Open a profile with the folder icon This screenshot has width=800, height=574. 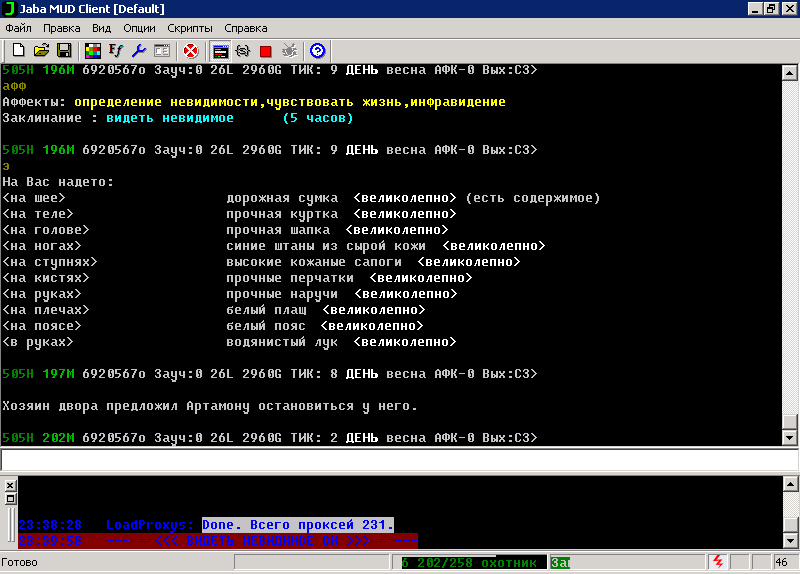coord(41,50)
